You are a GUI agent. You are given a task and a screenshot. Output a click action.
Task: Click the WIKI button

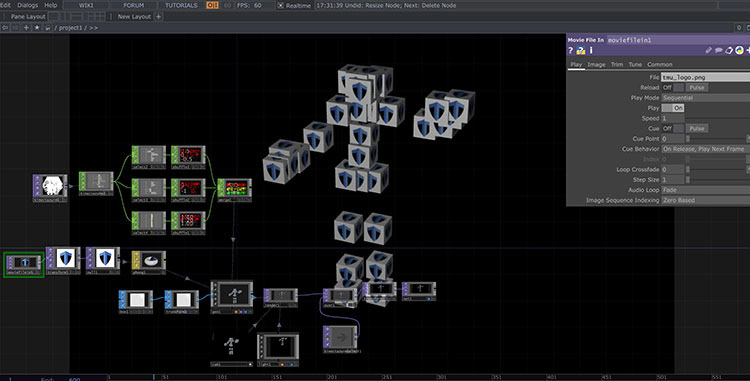pyautogui.click(x=86, y=5)
